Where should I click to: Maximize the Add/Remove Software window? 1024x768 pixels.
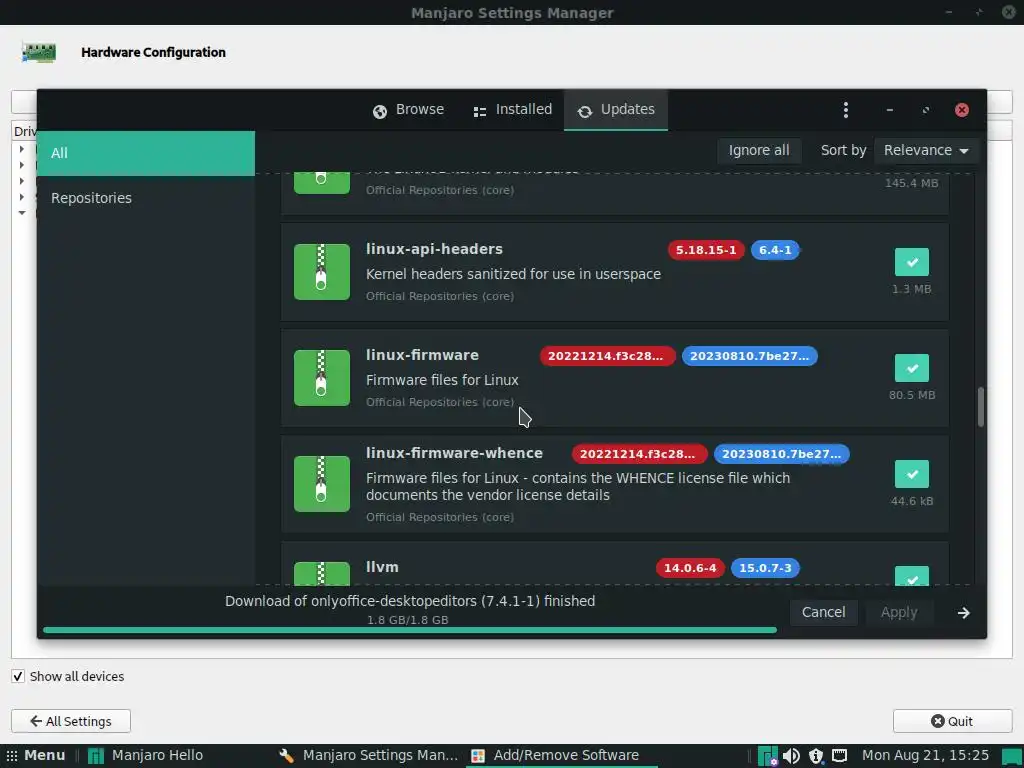925,110
